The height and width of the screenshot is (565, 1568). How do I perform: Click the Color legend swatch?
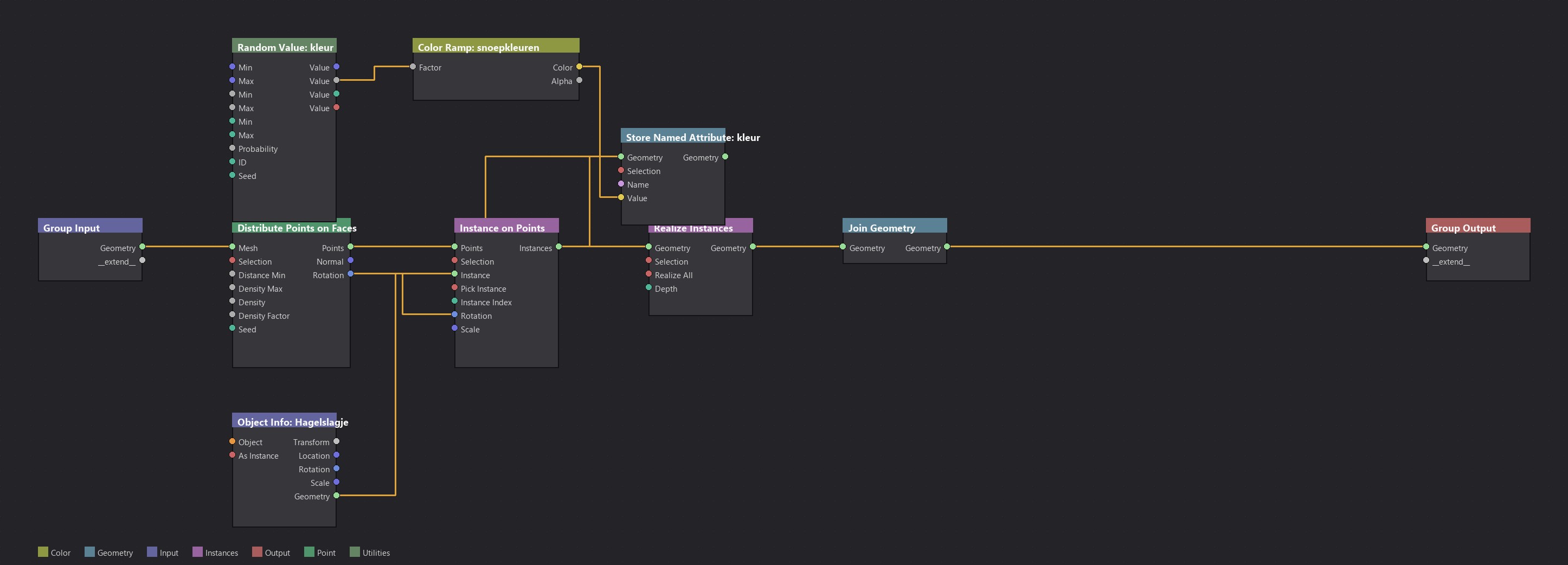[x=43, y=551]
